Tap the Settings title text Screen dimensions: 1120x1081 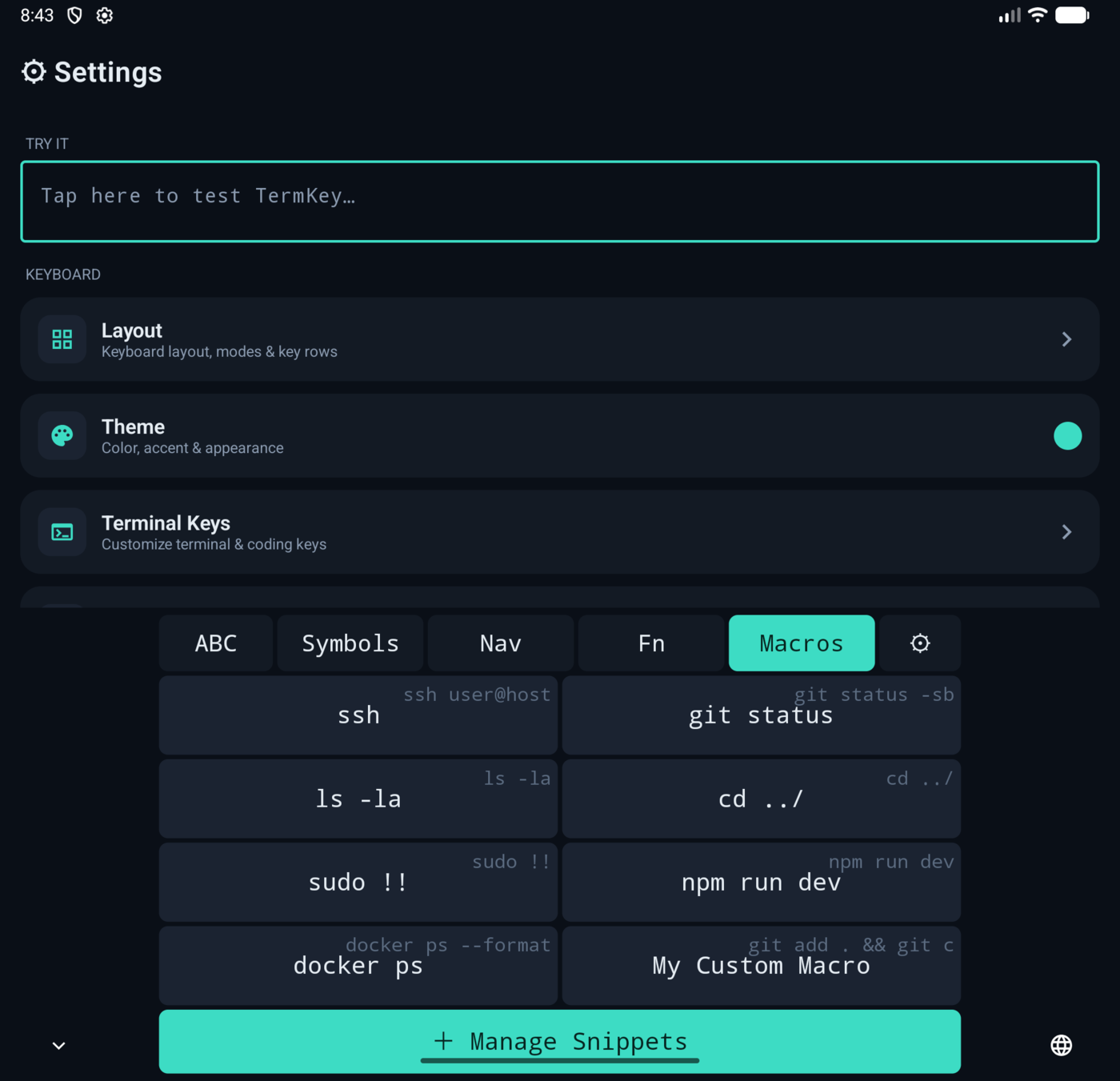click(x=108, y=72)
